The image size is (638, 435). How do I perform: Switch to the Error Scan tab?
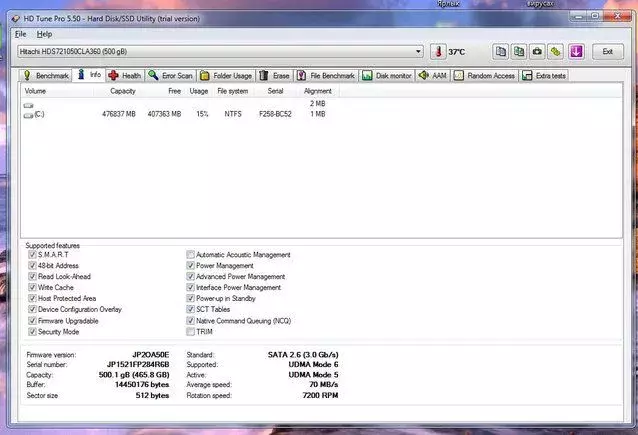tap(170, 76)
